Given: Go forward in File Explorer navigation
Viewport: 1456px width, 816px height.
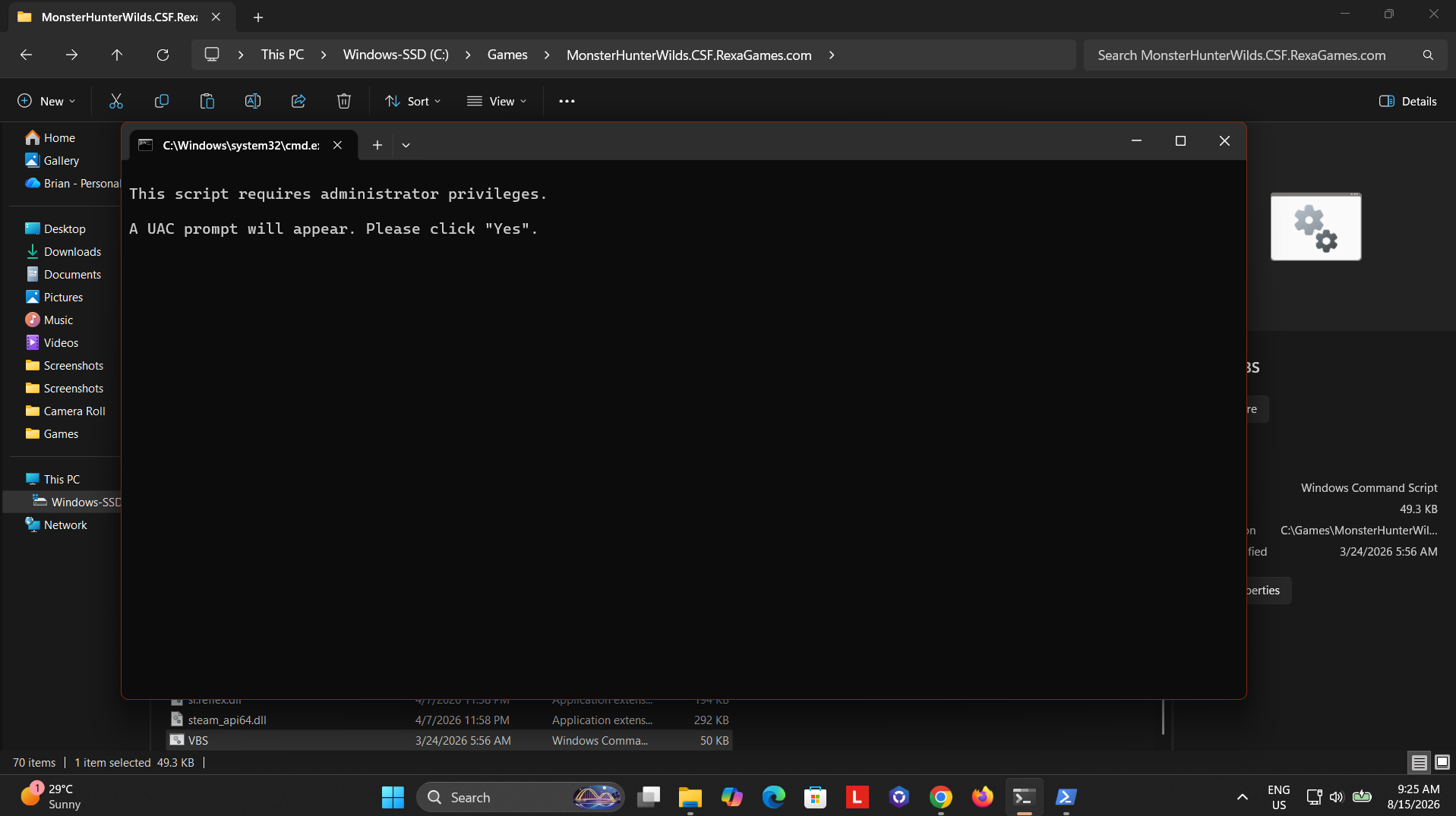Looking at the screenshot, I should [x=71, y=55].
